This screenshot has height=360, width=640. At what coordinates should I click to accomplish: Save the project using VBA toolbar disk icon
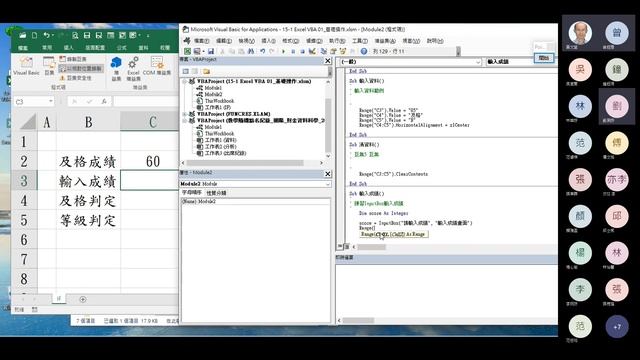(211, 51)
